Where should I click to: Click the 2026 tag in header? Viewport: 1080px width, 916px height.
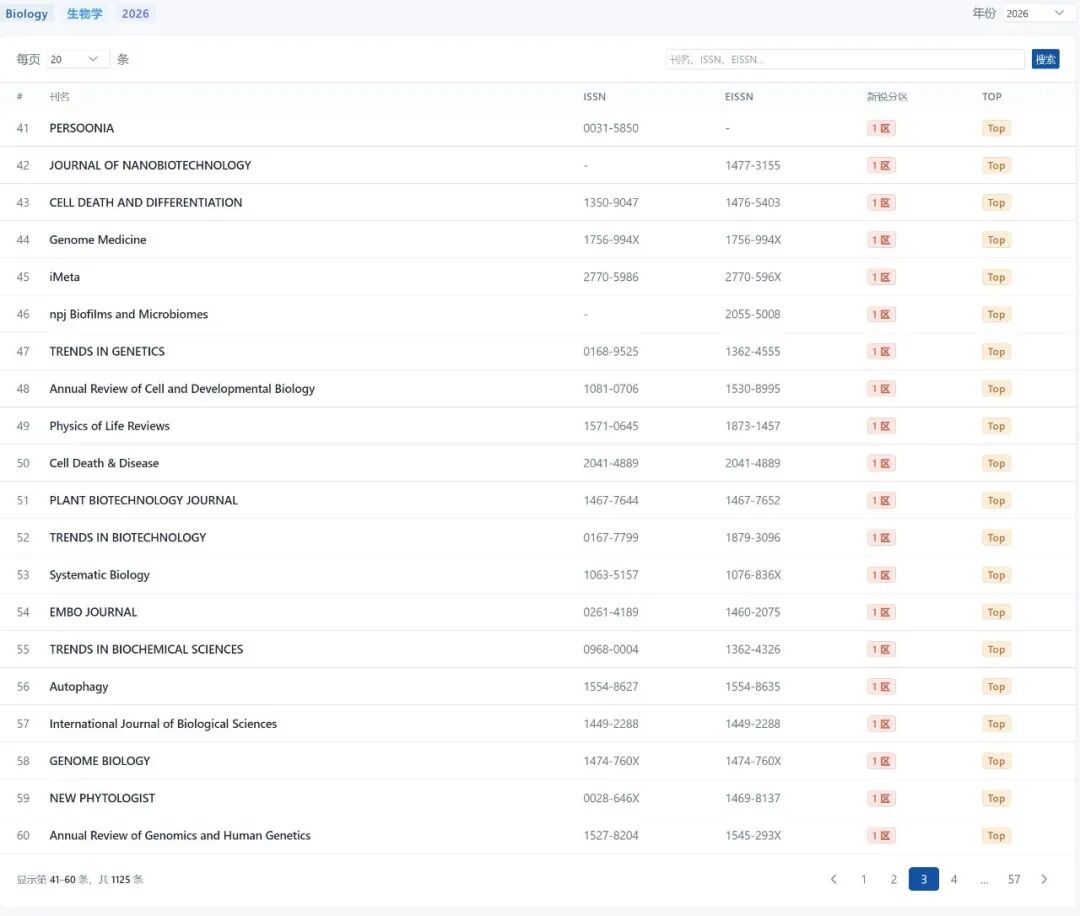(135, 13)
